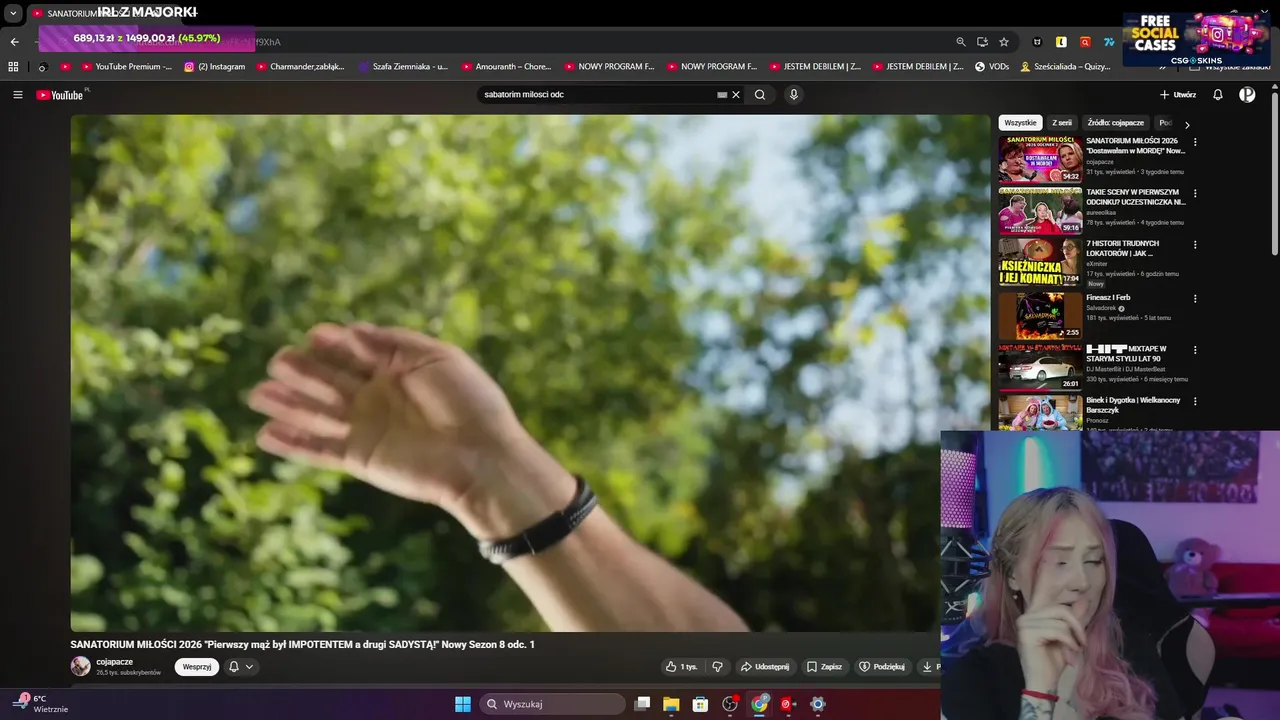
Task: Click the Wesprzyj join button
Action: 197,667
